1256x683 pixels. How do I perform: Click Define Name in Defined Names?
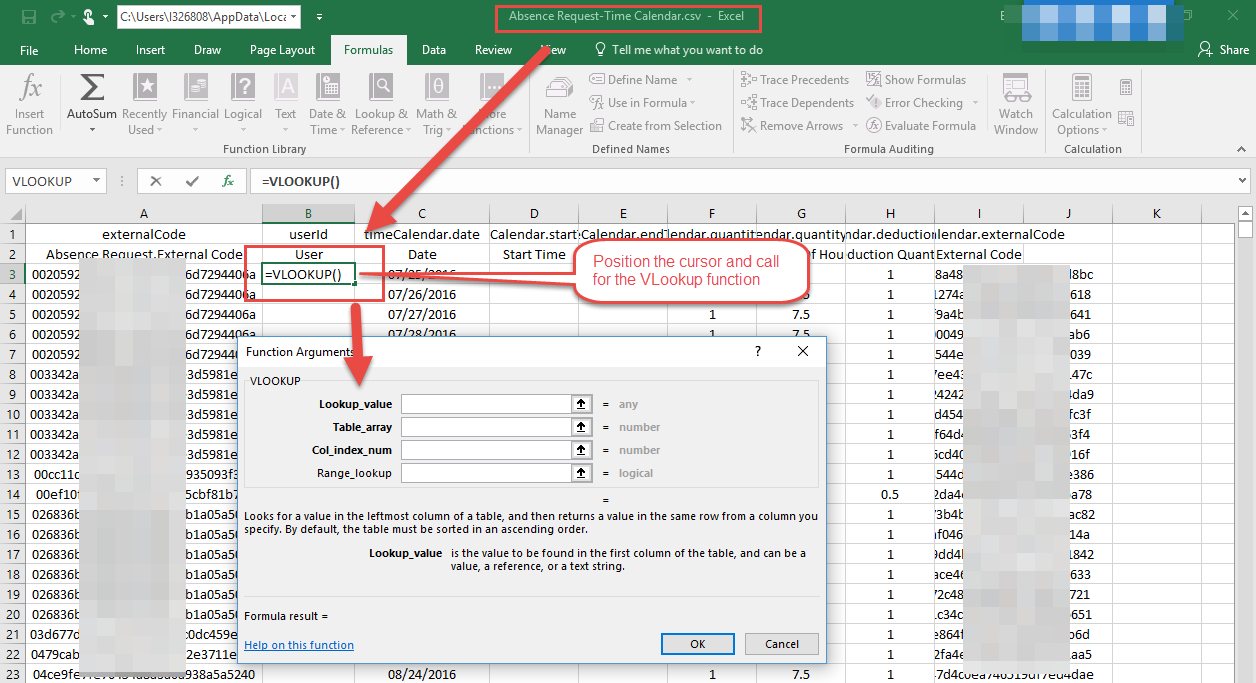[633, 80]
